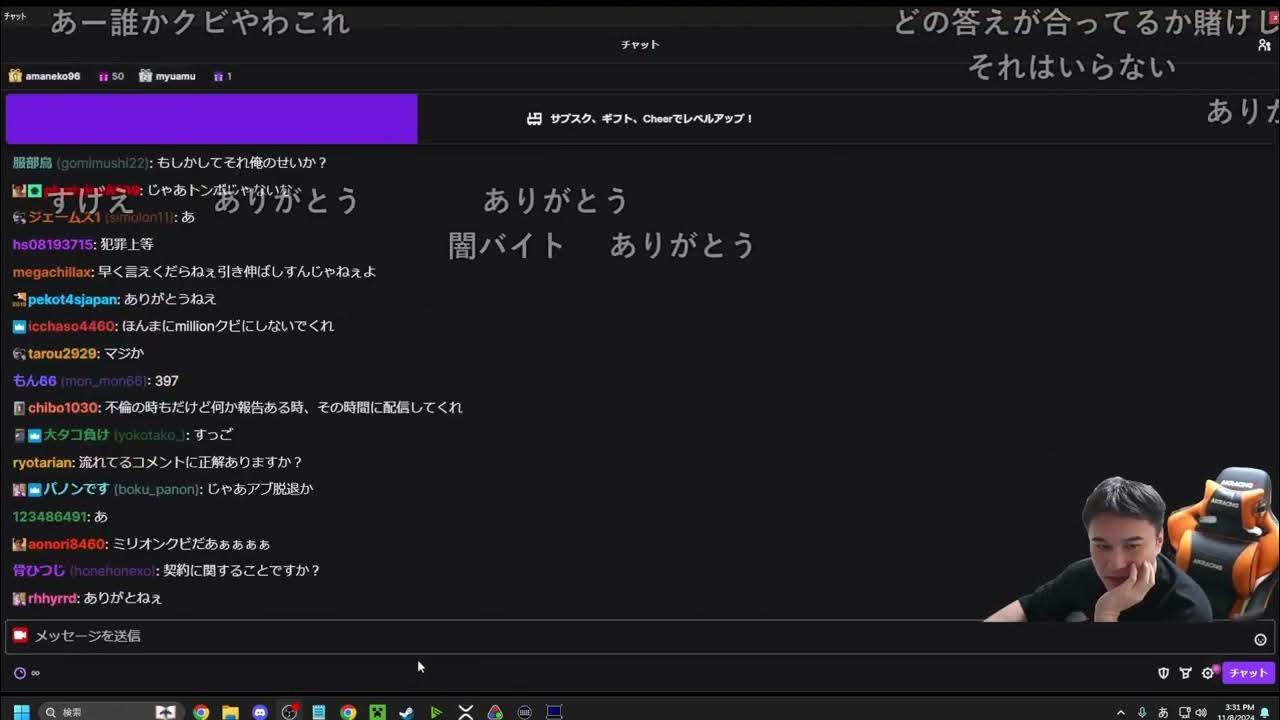Select message 契約に関することですか？

pyautogui.click(x=242, y=571)
